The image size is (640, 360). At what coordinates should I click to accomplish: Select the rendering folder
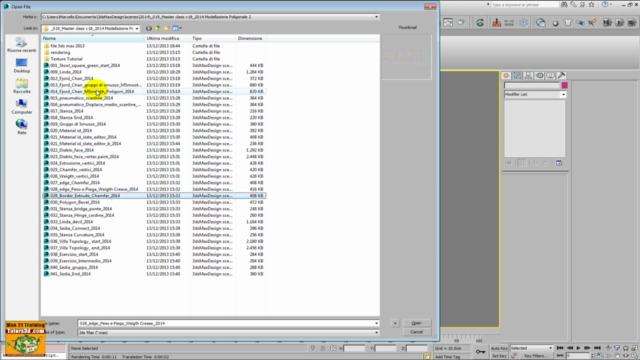pyautogui.click(x=60, y=52)
